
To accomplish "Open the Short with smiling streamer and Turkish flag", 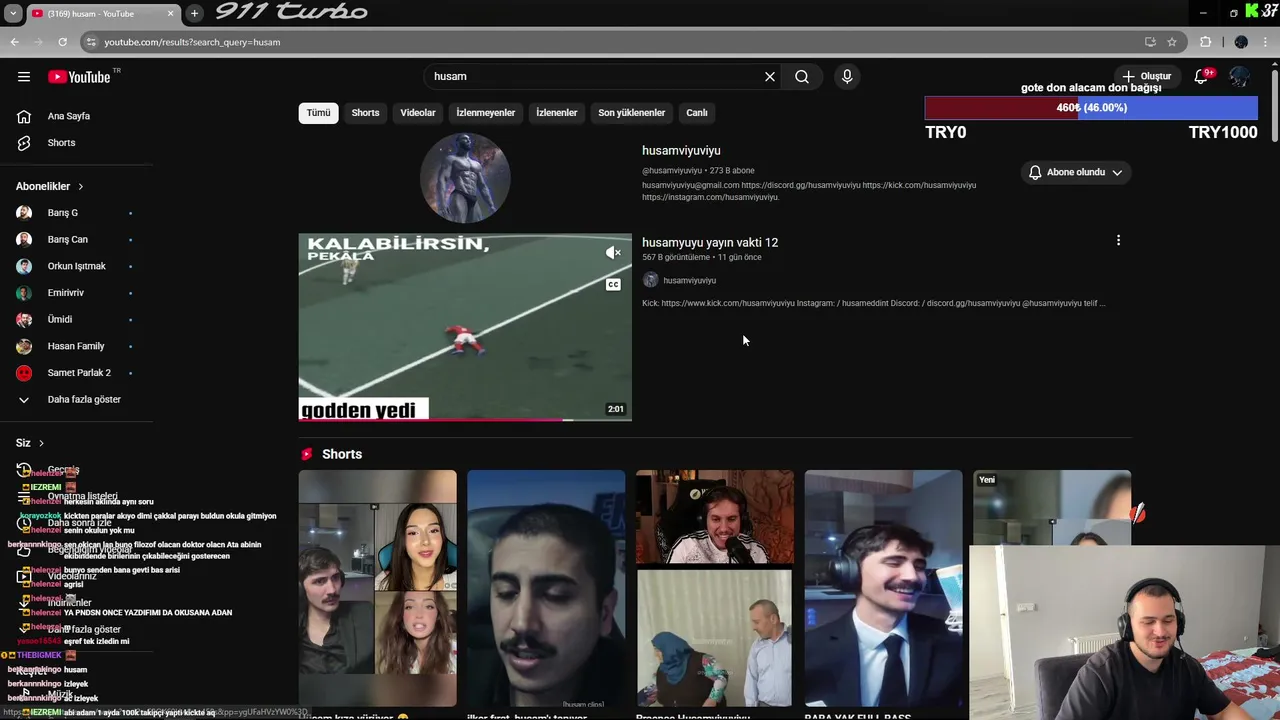I will point(715,588).
